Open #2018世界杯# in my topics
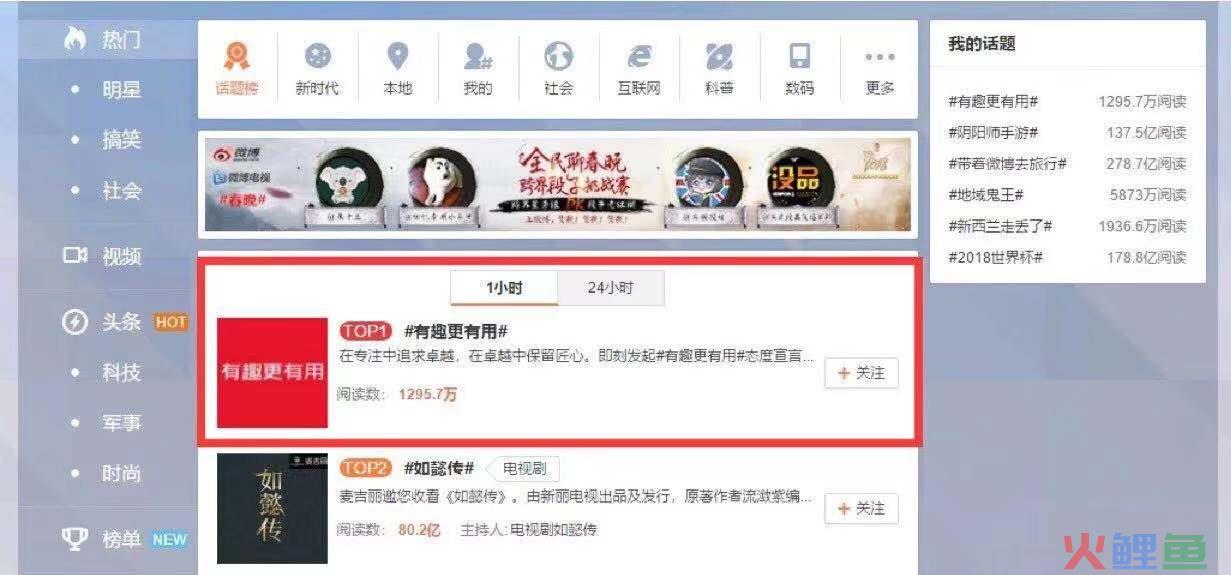Screen dimensions: 1231x575 pos(996,257)
